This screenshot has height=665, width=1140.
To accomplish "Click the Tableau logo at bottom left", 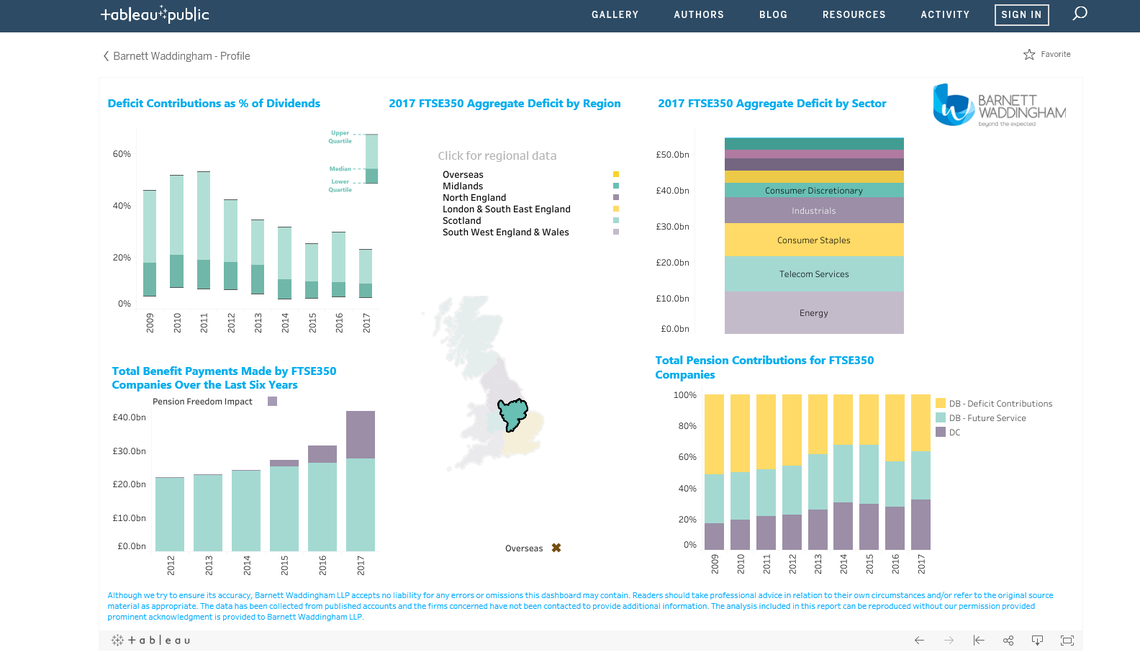I will click(150, 640).
